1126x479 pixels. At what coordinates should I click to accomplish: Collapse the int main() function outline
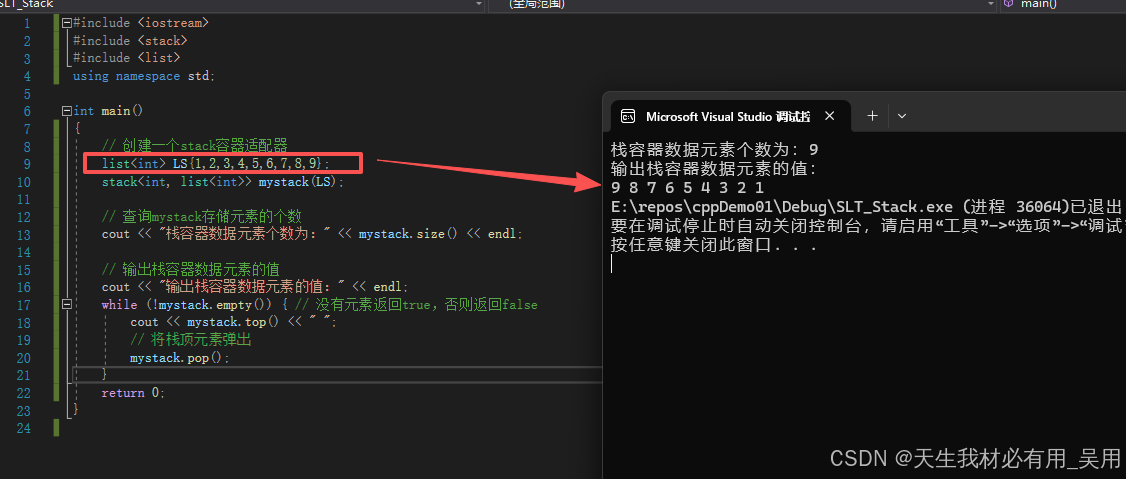click(67, 111)
